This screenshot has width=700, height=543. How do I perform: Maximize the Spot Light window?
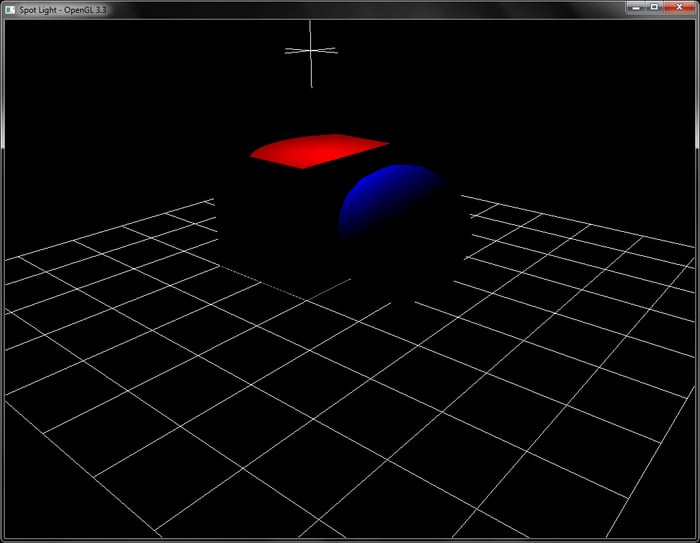[x=654, y=7]
